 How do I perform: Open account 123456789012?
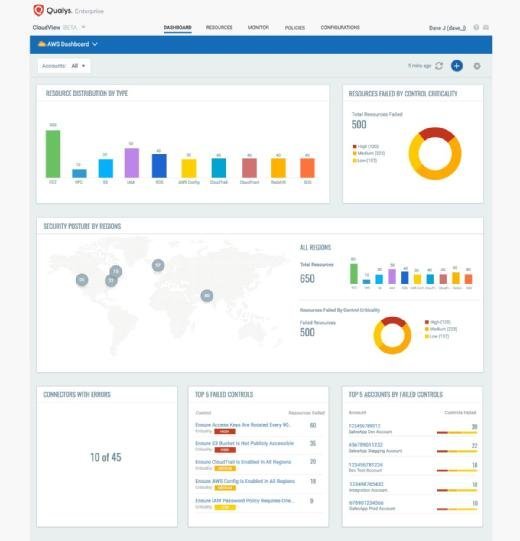tap(364, 426)
